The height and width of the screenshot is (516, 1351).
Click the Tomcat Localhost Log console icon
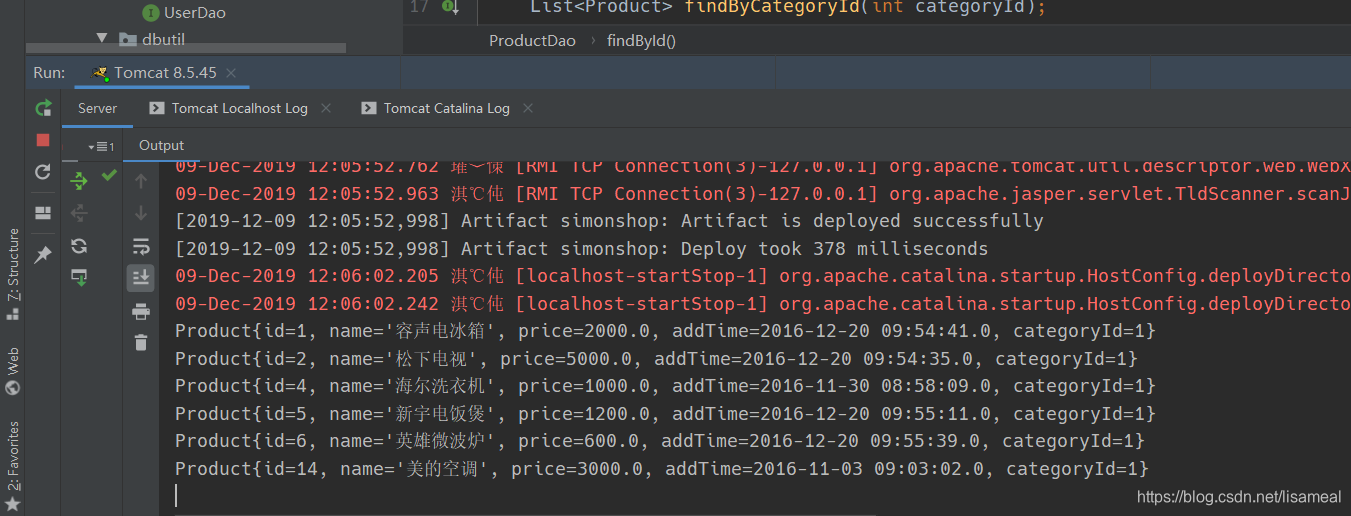[x=156, y=108]
